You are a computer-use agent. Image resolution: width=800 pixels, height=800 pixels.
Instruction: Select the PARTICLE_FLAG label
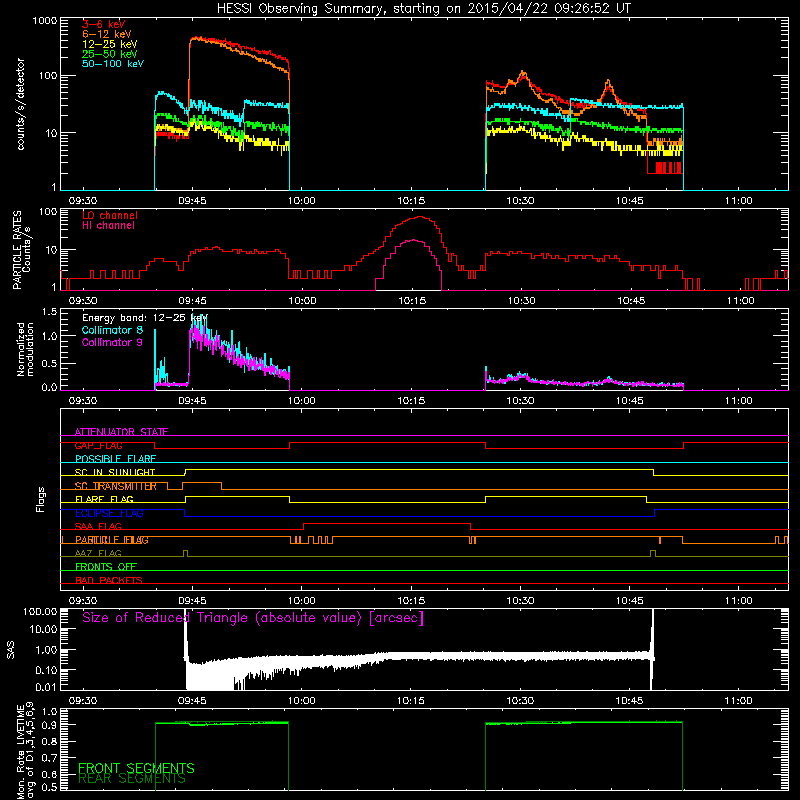pyautogui.click(x=112, y=540)
